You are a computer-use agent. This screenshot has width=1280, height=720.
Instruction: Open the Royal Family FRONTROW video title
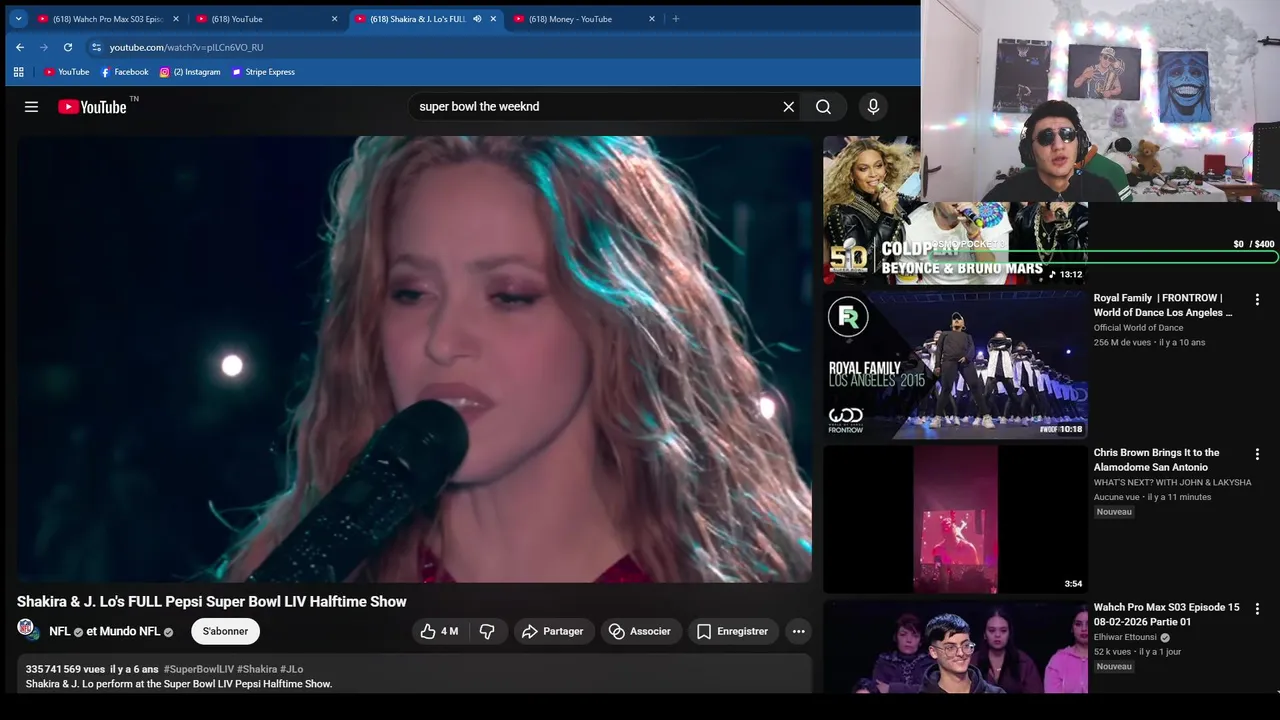pyautogui.click(x=1163, y=305)
